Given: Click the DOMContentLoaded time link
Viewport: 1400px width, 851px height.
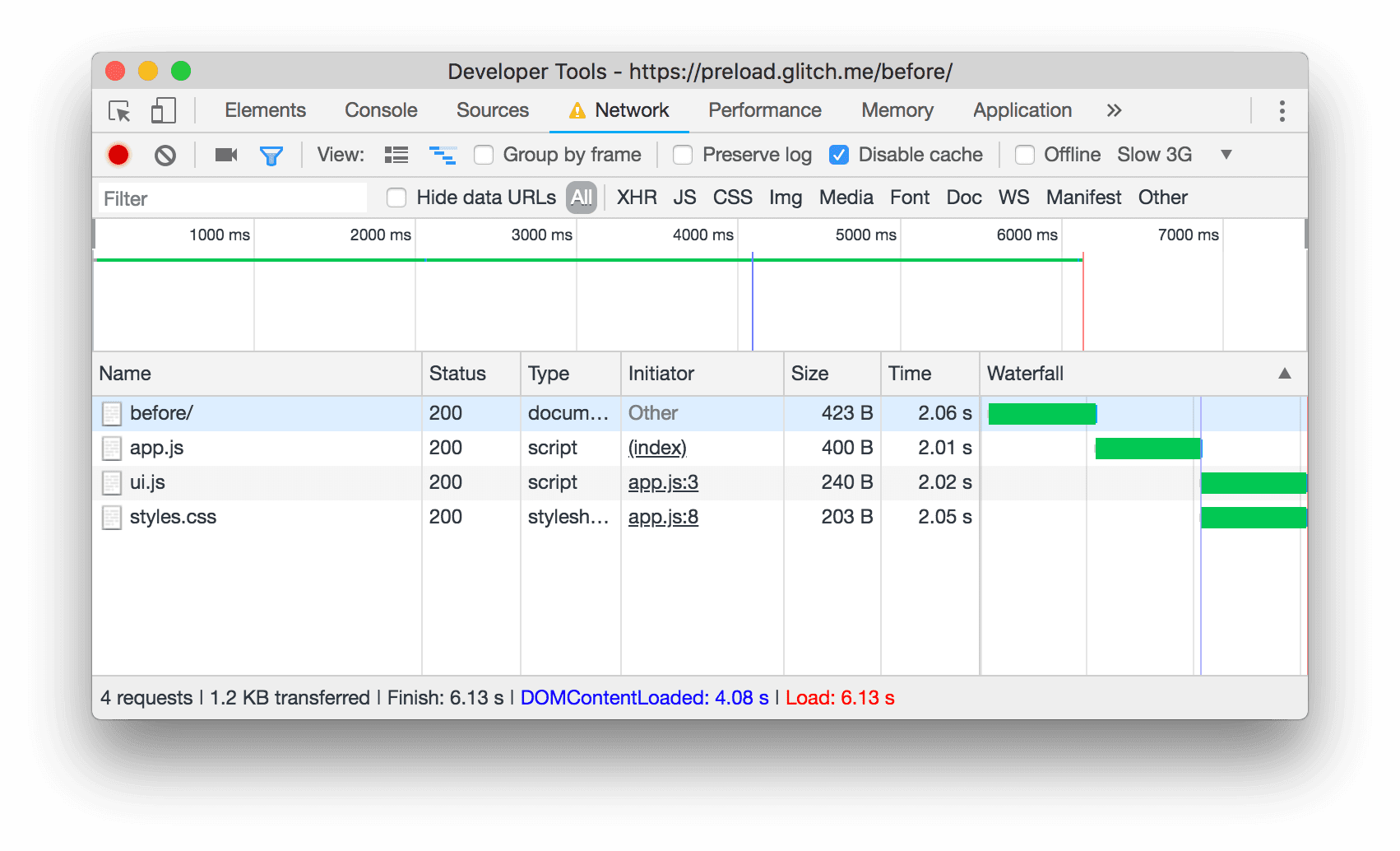Looking at the screenshot, I should [643, 697].
